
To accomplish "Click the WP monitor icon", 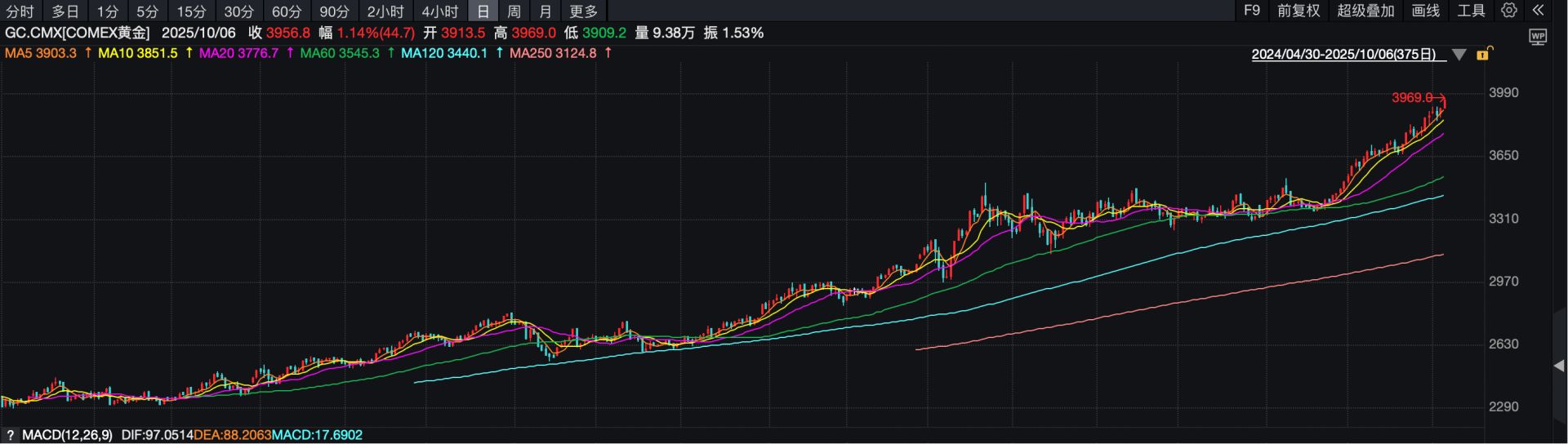I will click(1538, 37).
